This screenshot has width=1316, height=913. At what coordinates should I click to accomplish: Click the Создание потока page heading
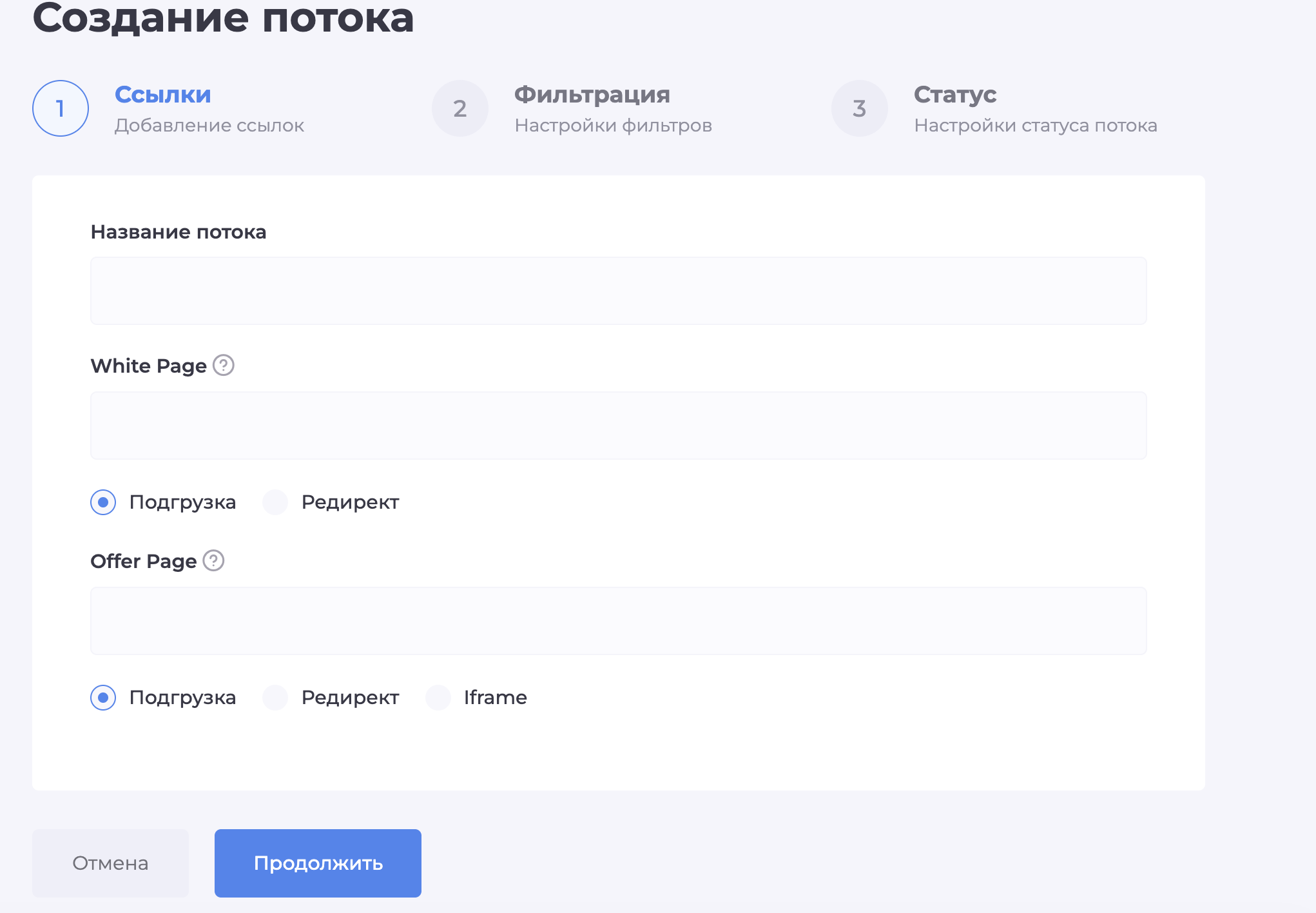pyautogui.click(x=224, y=18)
